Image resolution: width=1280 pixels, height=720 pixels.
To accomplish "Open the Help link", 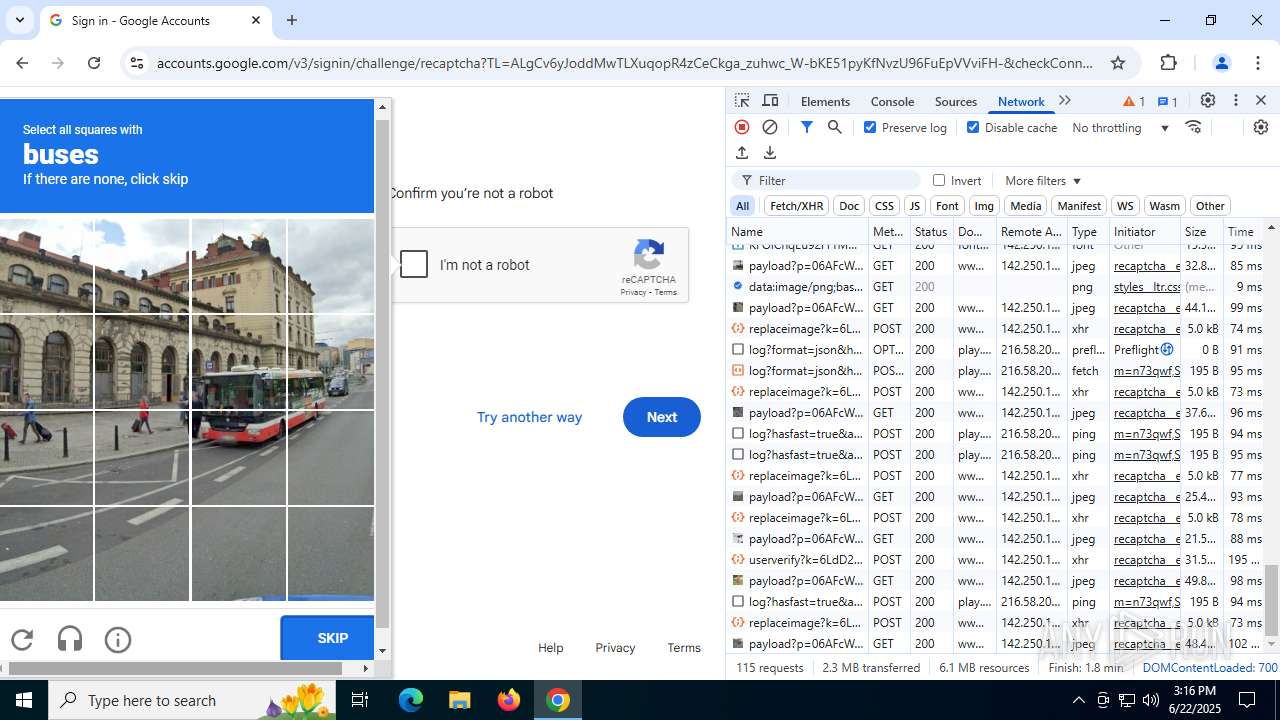I will [550, 648].
